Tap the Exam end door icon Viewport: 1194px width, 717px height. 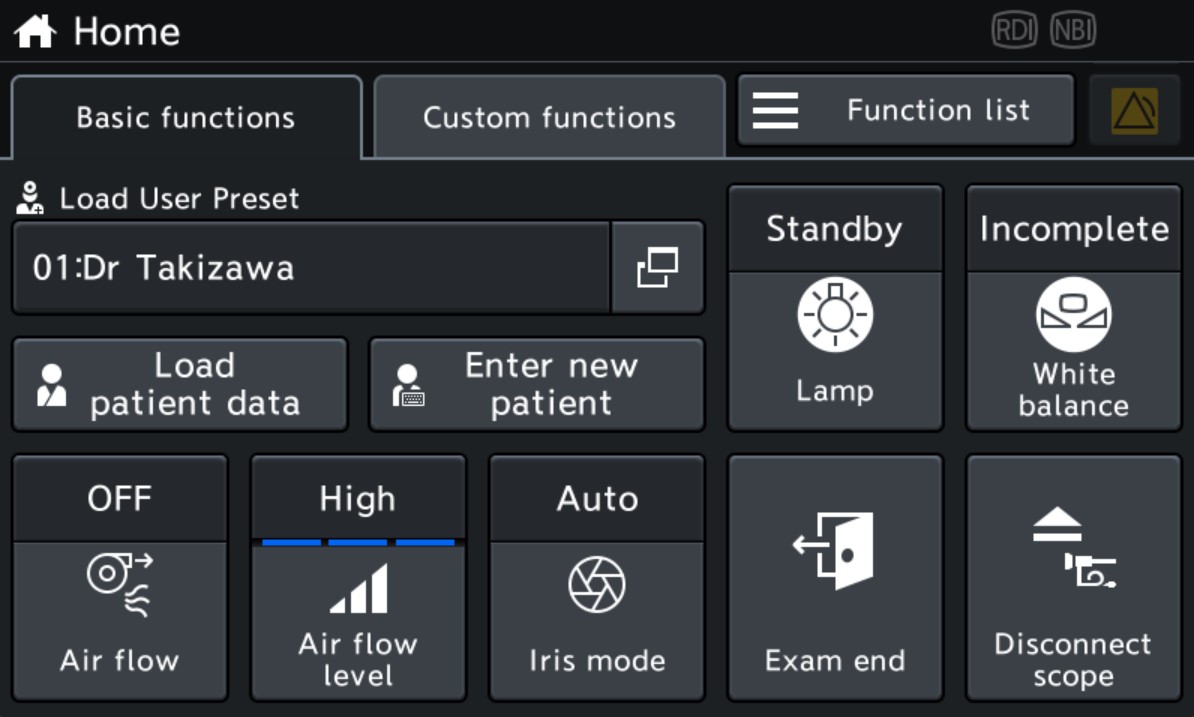pyautogui.click(x=835, y=550)
